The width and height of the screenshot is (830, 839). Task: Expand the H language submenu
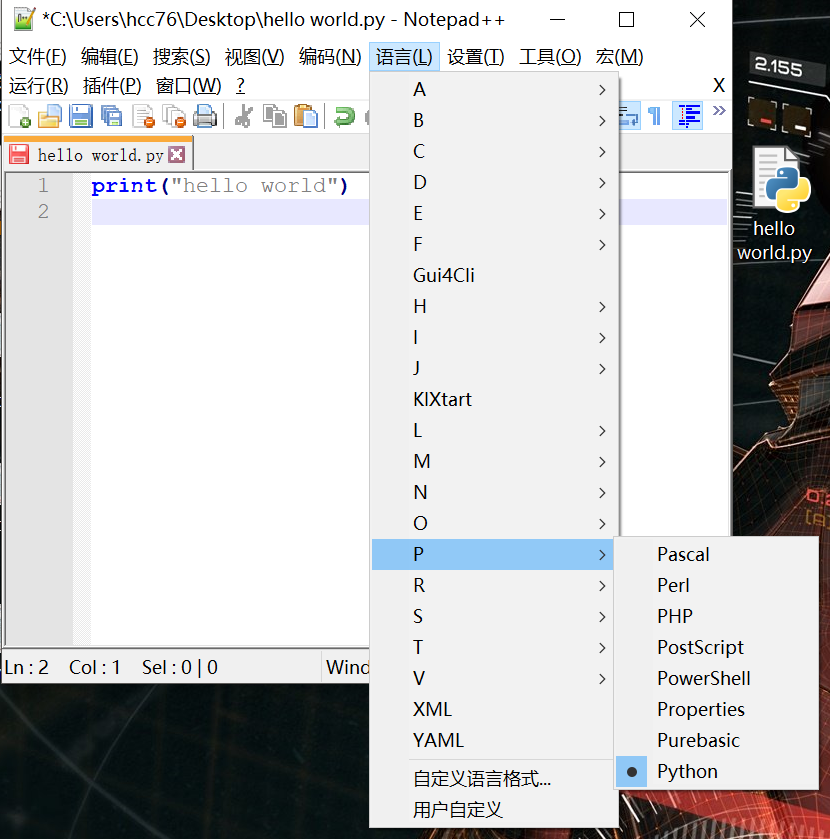494,307
